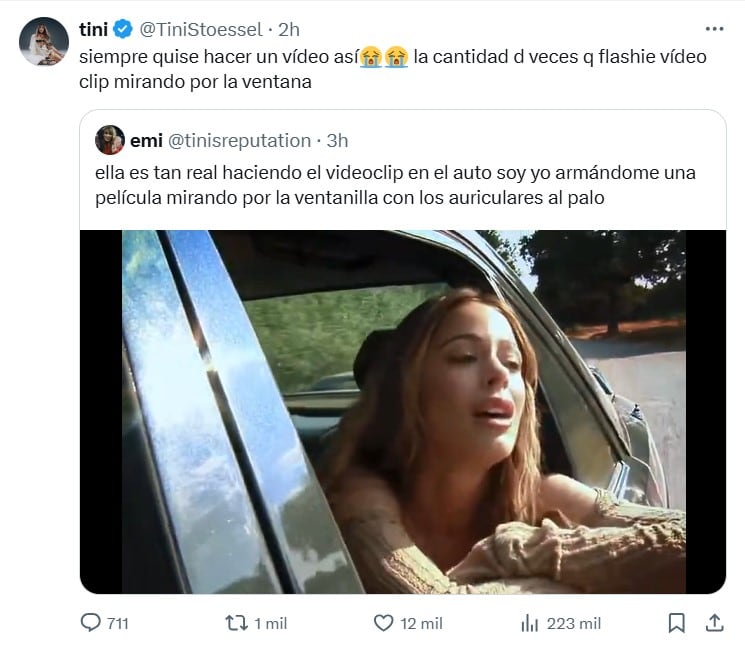Image resolution: width=745 pixels, height=648 pixels.
Task: Open the @TiniStoessel handle link
Action: [x=201, y=29]
